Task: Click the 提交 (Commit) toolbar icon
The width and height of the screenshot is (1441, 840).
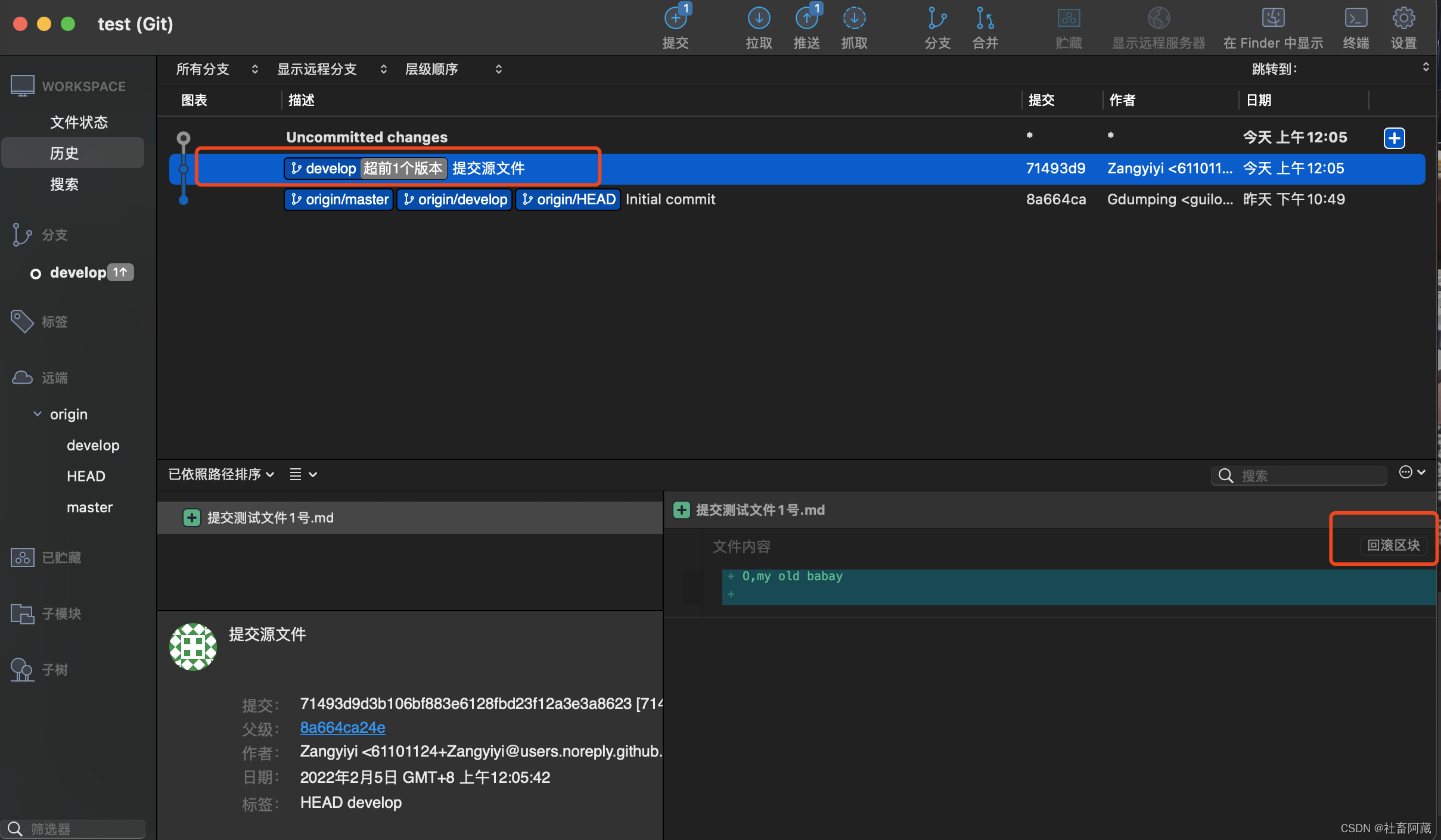Action: tap(675, 19)
